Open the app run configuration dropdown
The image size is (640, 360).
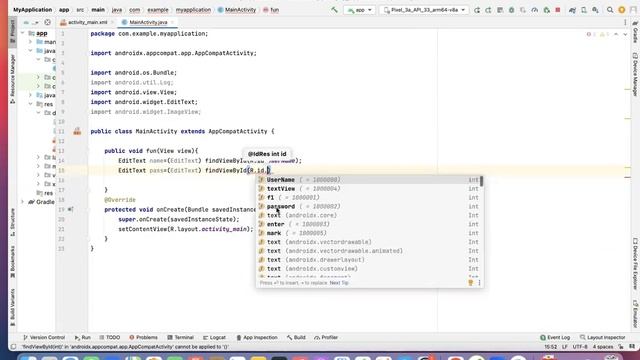pyautogui.click(x=360, y=10)
